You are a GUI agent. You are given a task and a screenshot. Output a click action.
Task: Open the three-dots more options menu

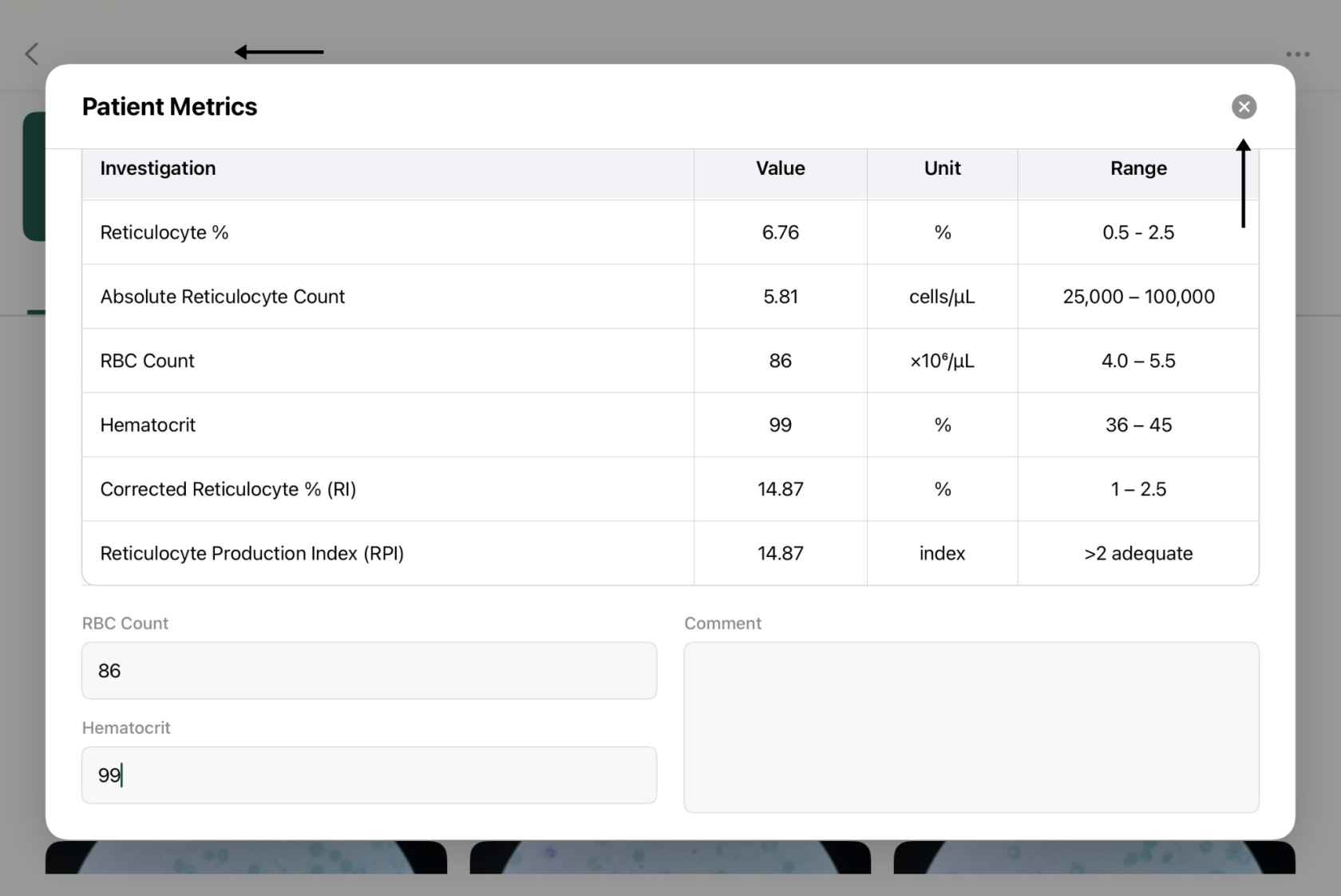point(1297,54)
